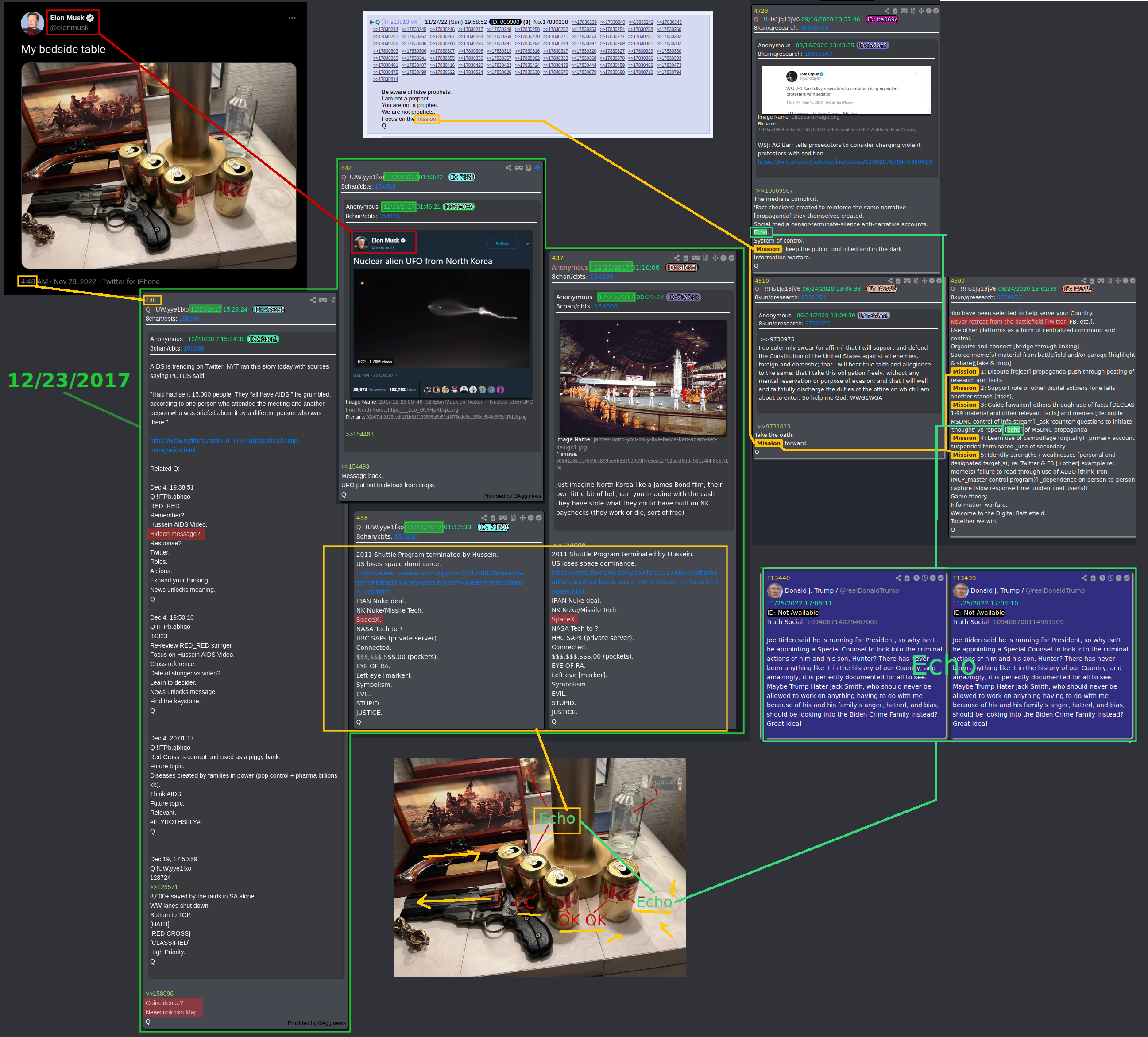Click @realDonaldTrump handle on post TT3440

coord(869,590)
